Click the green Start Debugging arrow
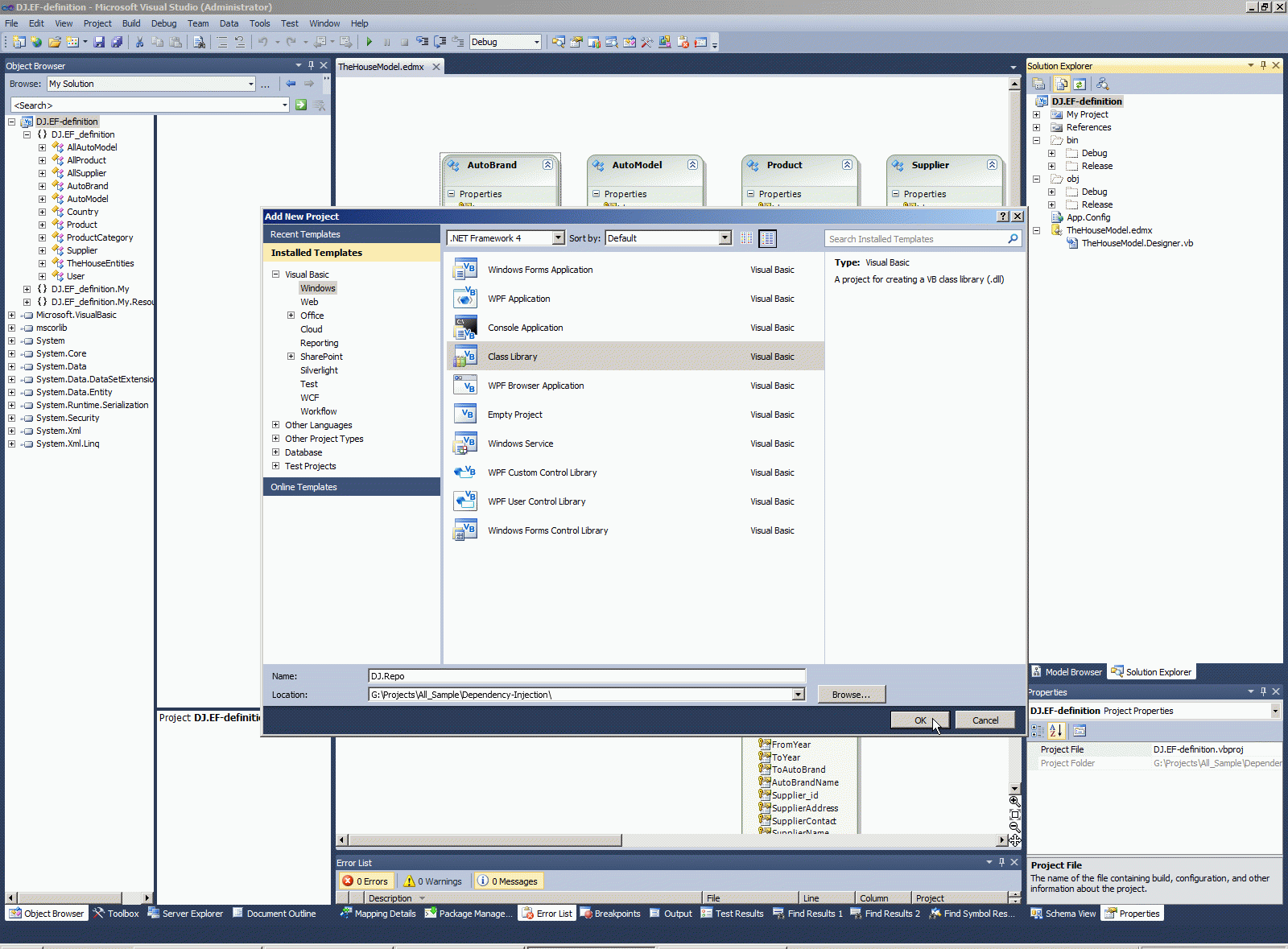This screenshot has width=1288, height=949. (369, 42)
